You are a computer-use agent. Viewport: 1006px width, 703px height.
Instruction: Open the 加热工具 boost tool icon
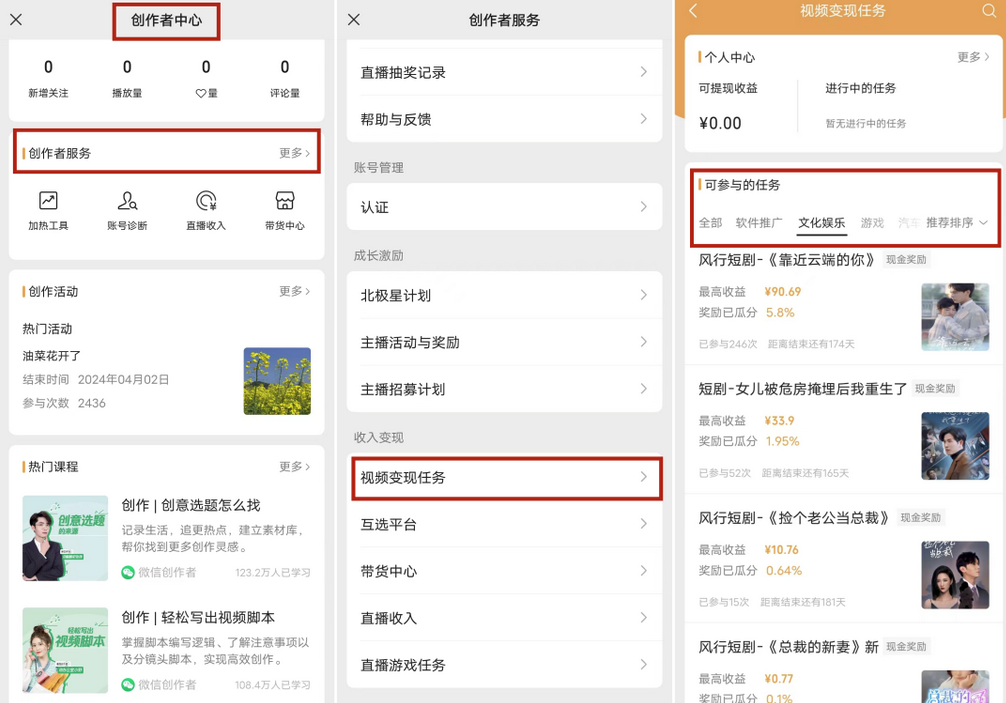[48, 209]
